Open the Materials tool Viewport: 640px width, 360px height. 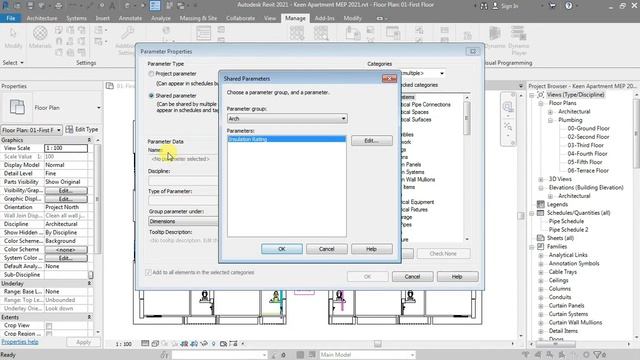(x=40, y=38)
